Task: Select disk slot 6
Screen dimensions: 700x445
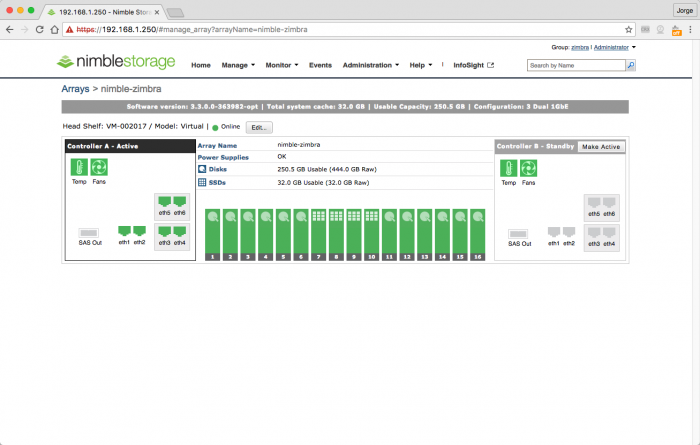Action: 301,234
